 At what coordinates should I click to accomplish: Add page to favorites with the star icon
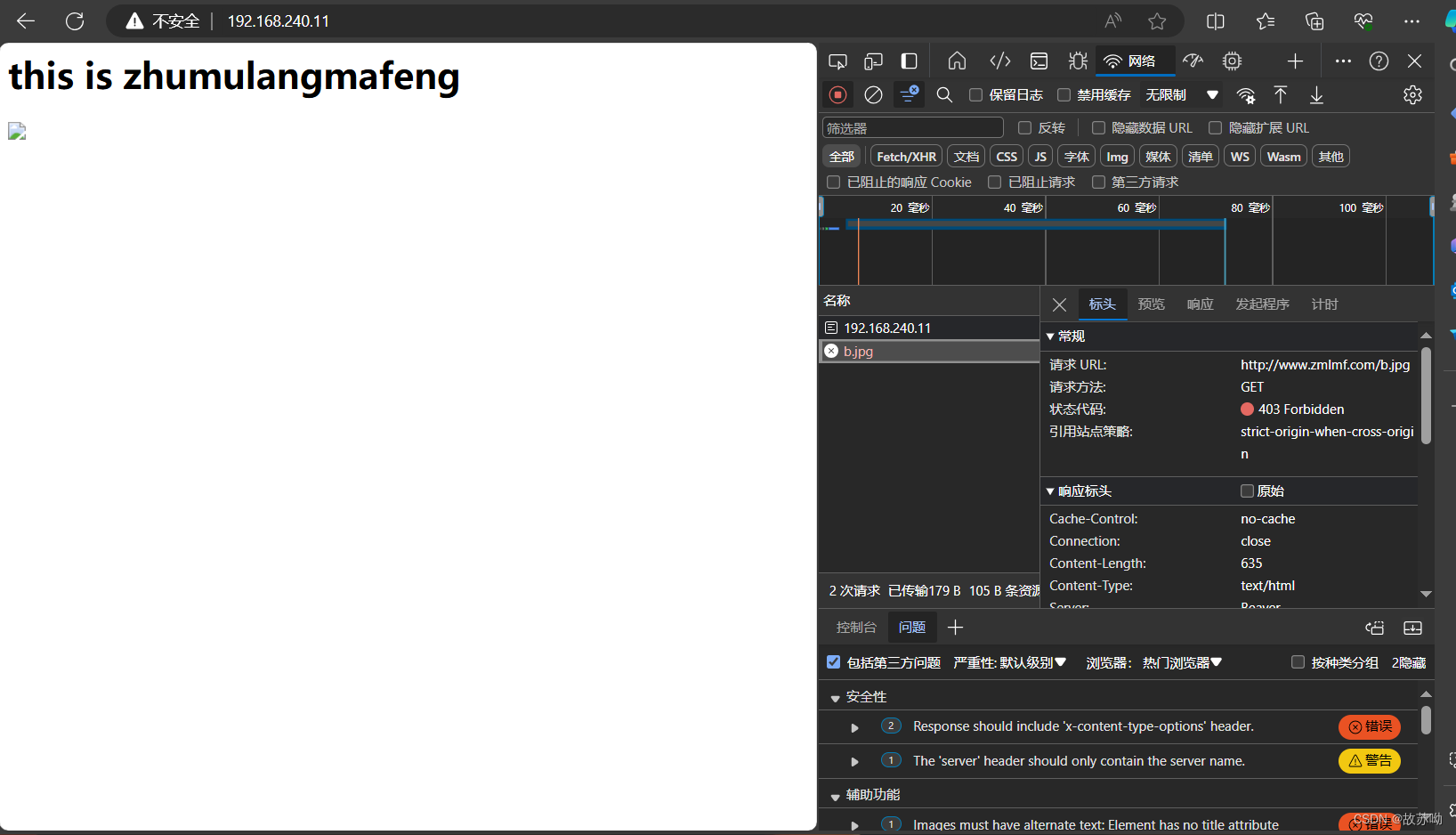1157,20
